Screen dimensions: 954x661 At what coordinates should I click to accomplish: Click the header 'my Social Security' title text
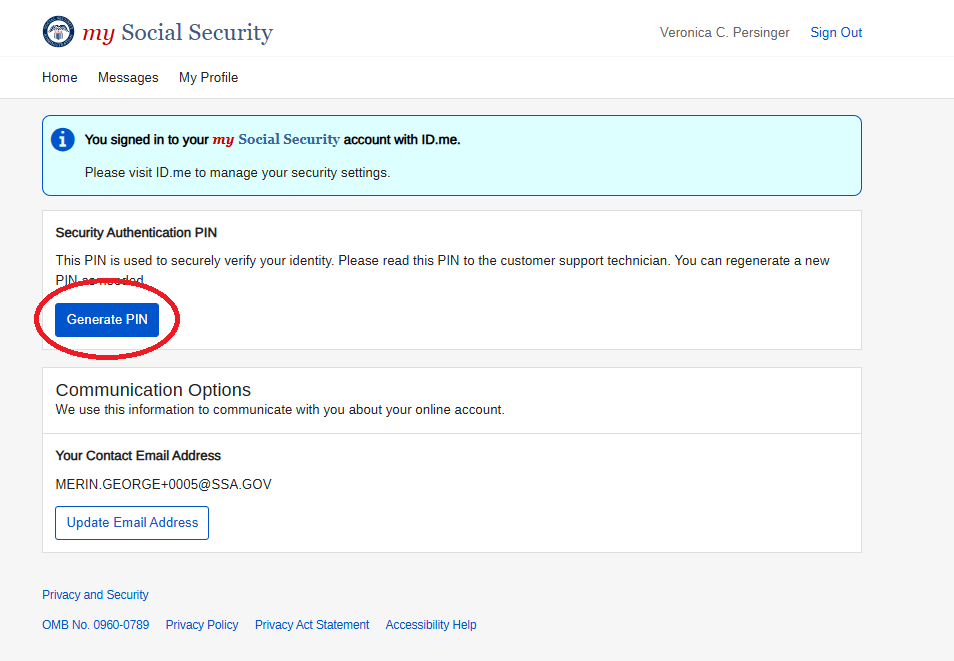click(177, 33)
